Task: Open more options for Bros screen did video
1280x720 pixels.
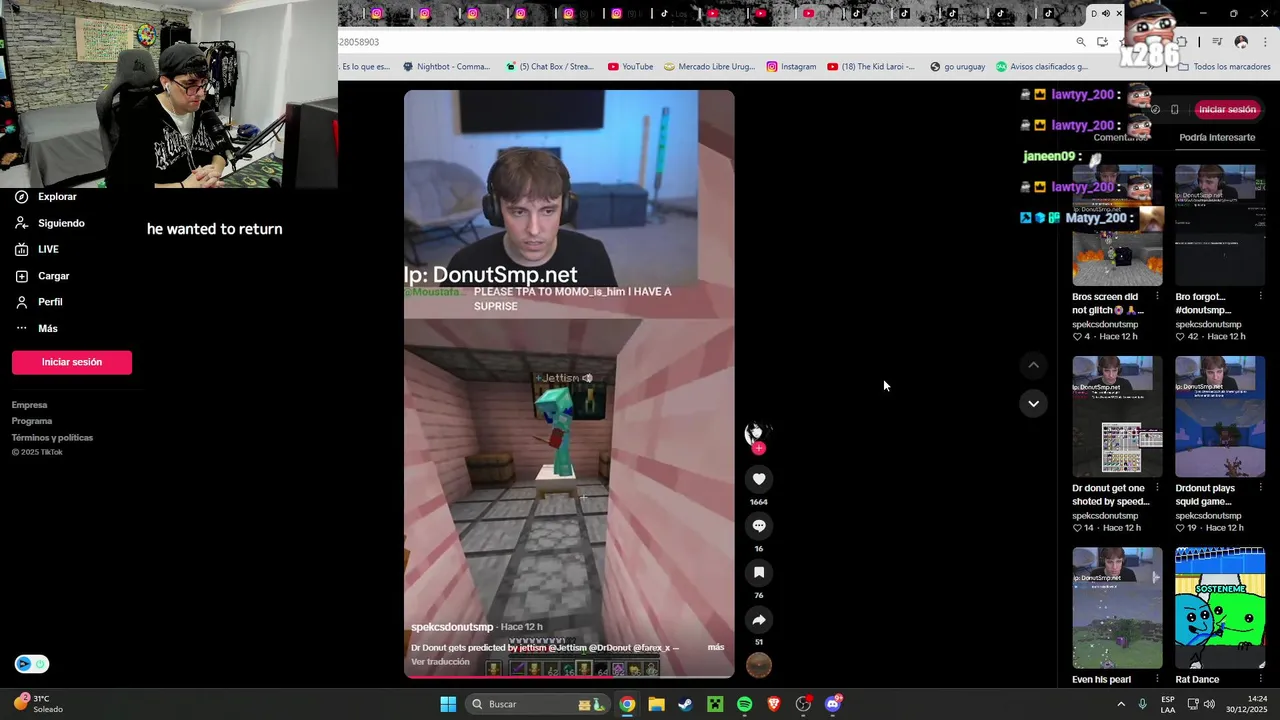Action: (x=1157, y=297)
